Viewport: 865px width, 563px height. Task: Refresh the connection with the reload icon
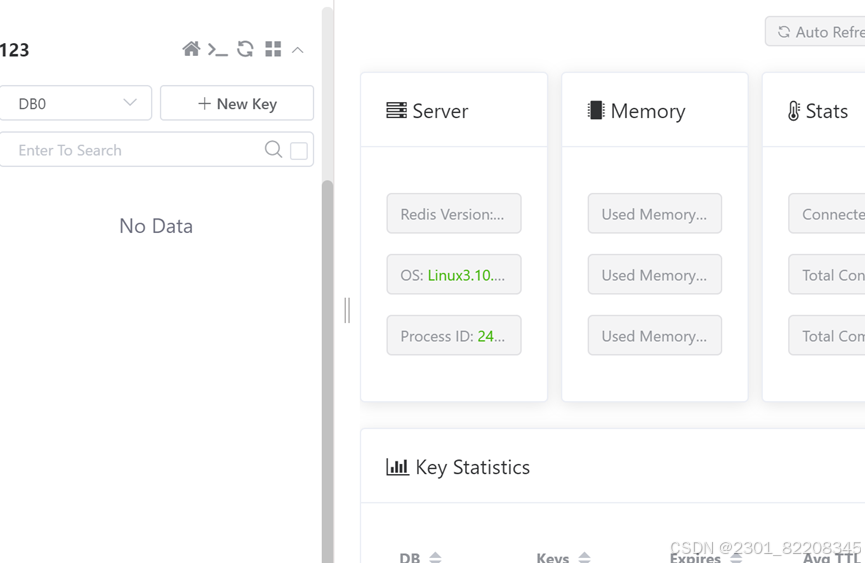[245, 49]
